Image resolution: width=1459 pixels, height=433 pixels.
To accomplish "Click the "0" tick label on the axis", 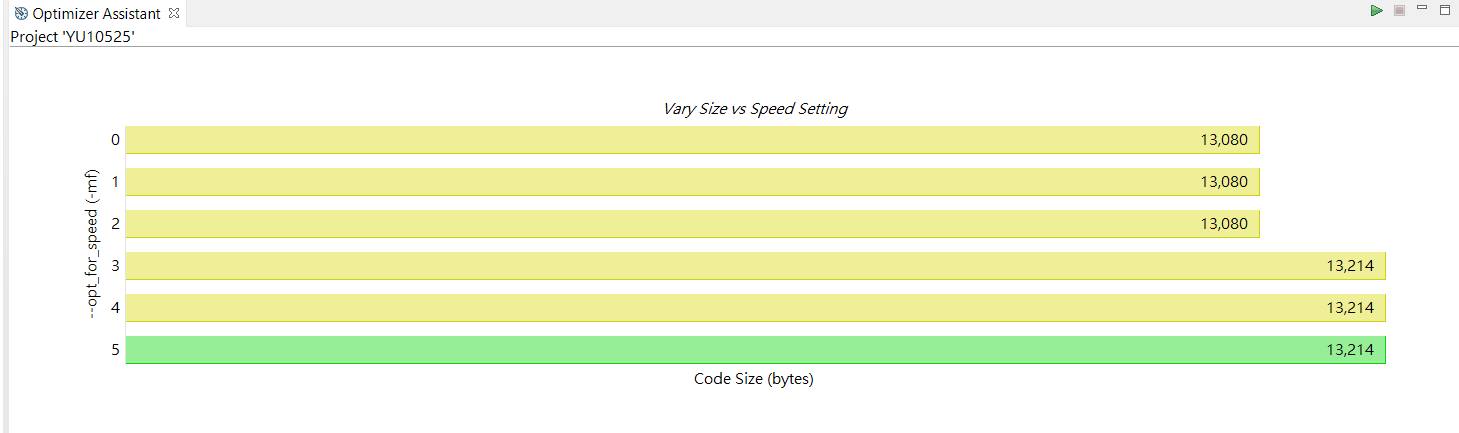I will pos(115,140).
